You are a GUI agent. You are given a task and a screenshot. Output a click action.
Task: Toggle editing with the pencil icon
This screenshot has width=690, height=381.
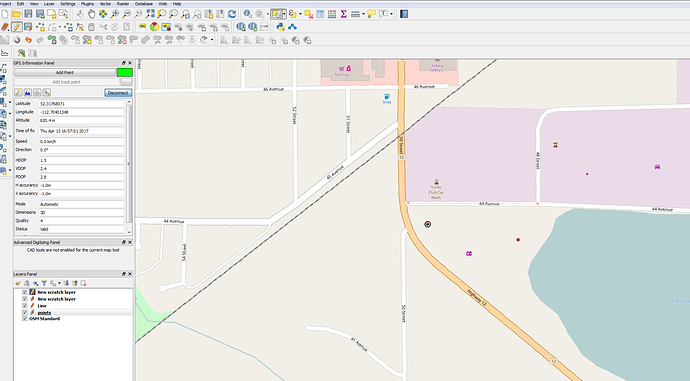[17, 27]
